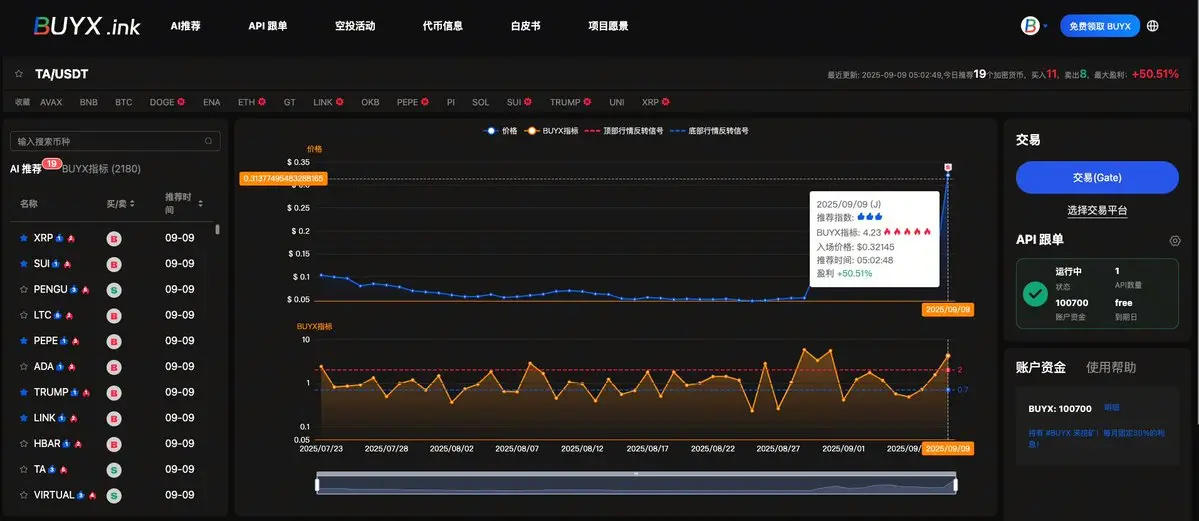Select BTC in the favorites bar
Viewport: 1199px width, 521px height.
click(124, 102)
